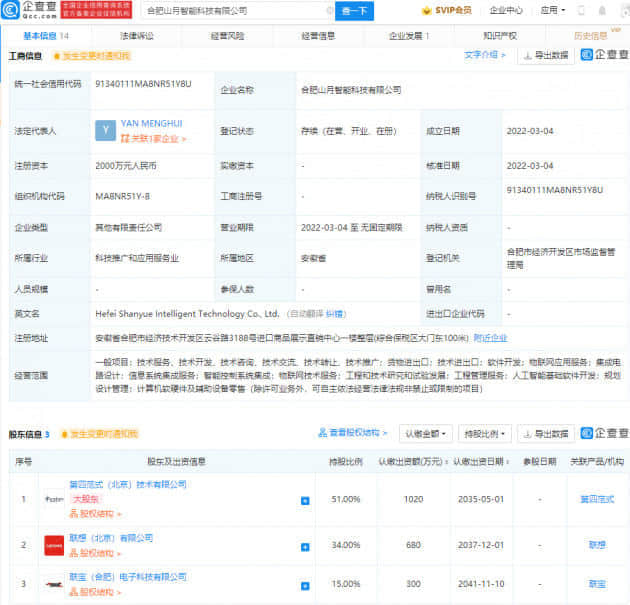The width and height of the screenshot is (630, 605).
Task: Expand details plus icon for 第四范式 row
Action: click(305, 501)
